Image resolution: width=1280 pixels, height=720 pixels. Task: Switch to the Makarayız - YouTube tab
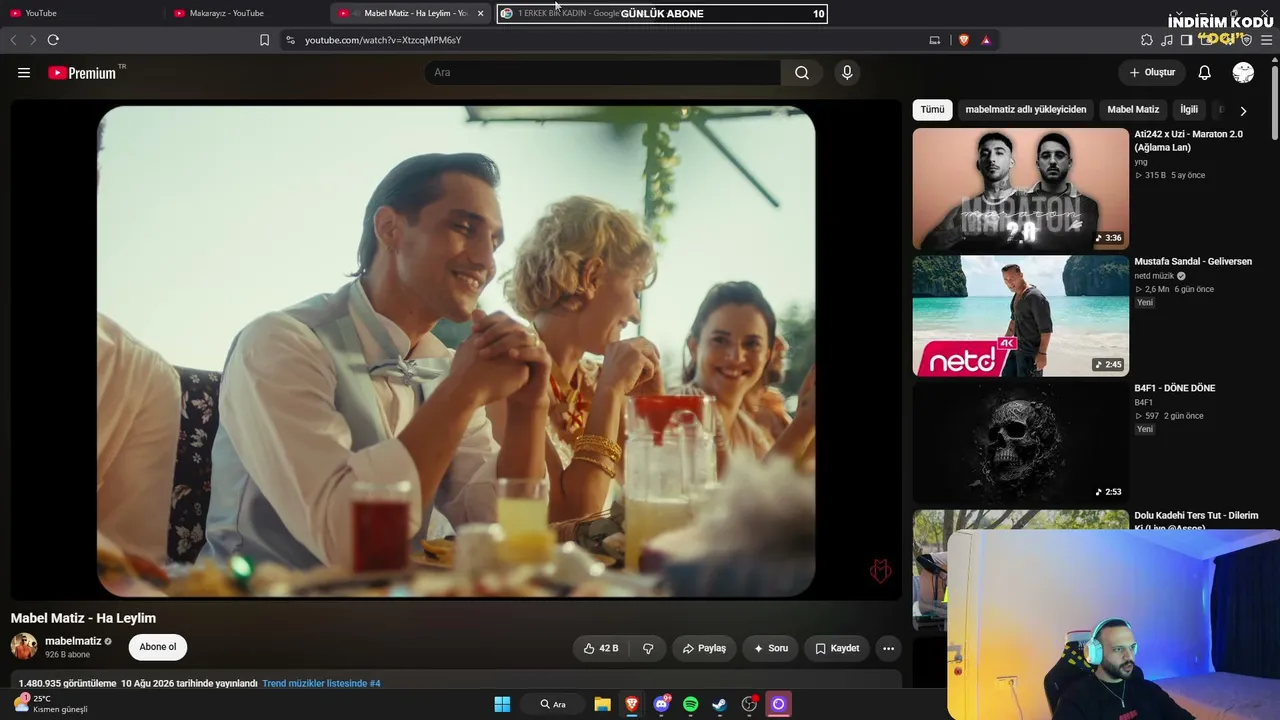[247, 13]
